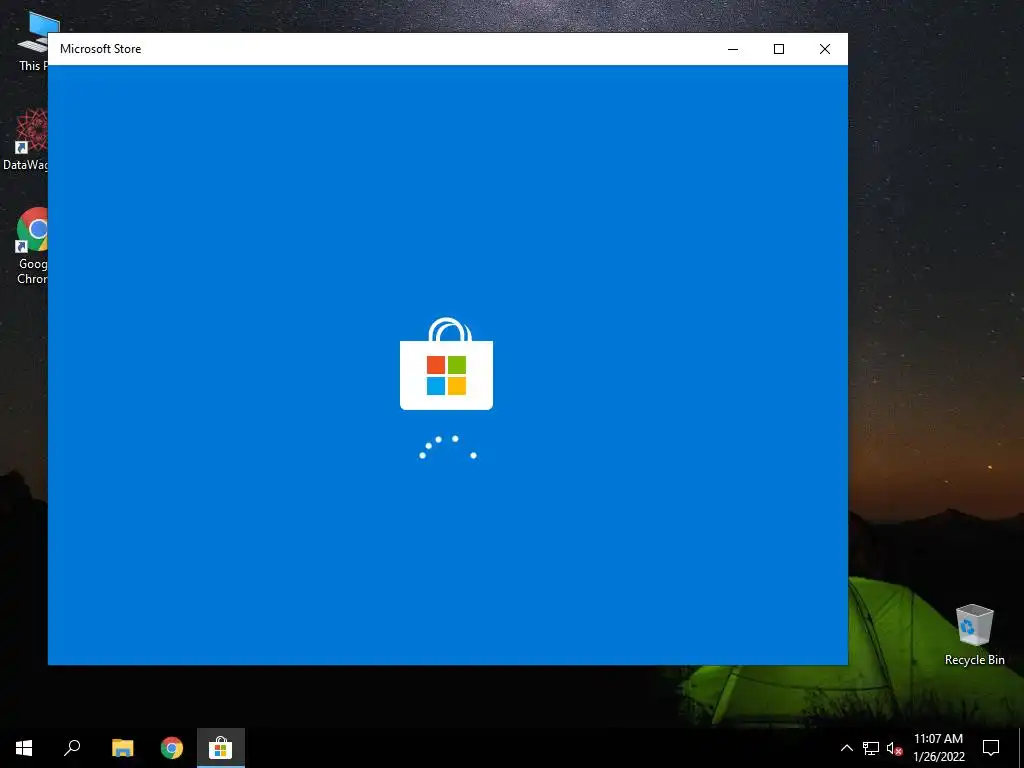Image resolution: width=1024 pixels, height=768 pixels.
Task: Select the Google Chrome desktop shortcut
Action: 29,246
